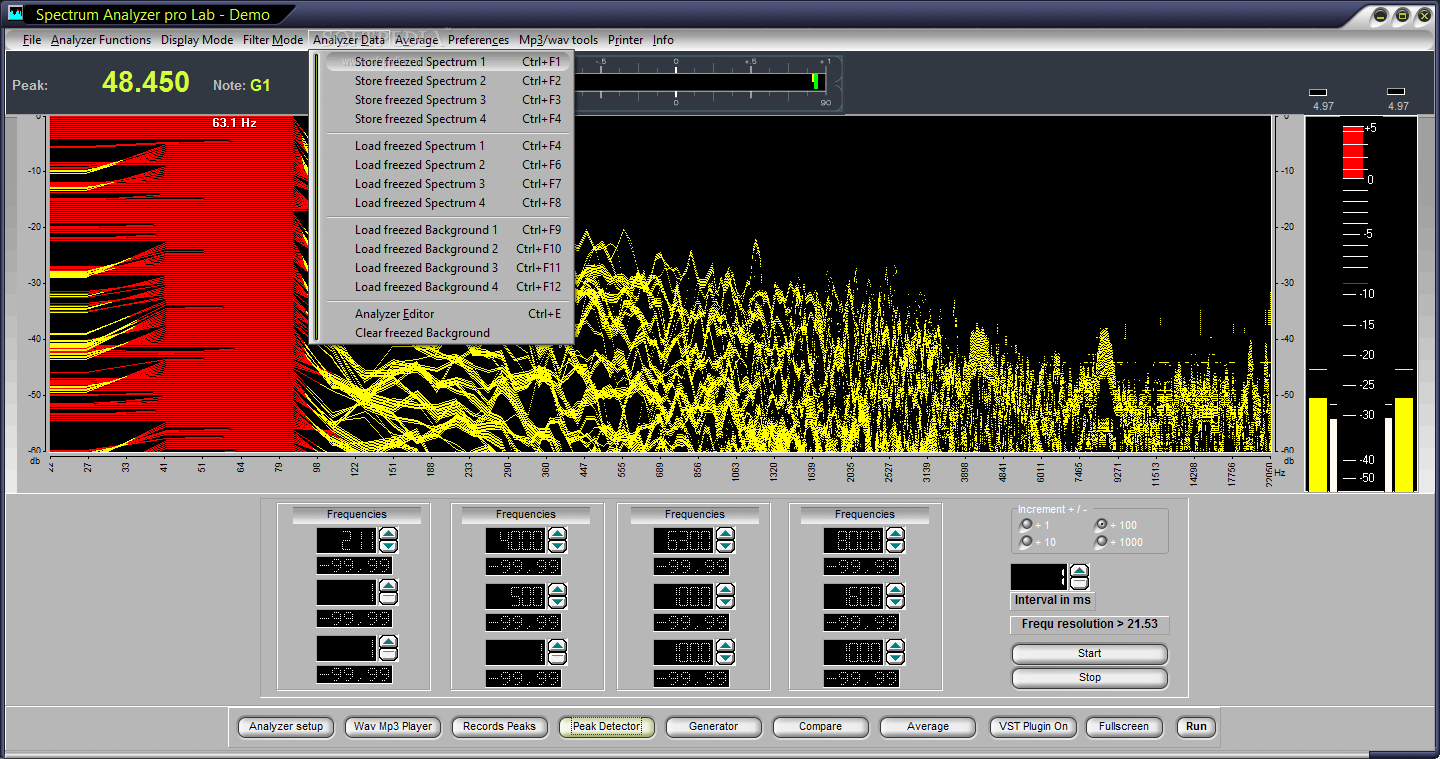Click the Frequ resolution > 21.53 label
1440x759 pixels.
point(1090,624)
